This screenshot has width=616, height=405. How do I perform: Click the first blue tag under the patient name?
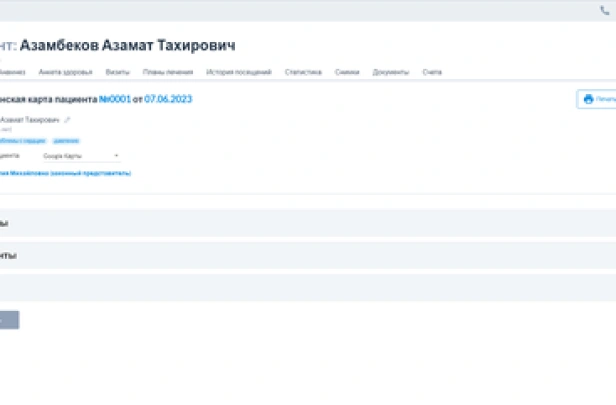pos(23,141)
